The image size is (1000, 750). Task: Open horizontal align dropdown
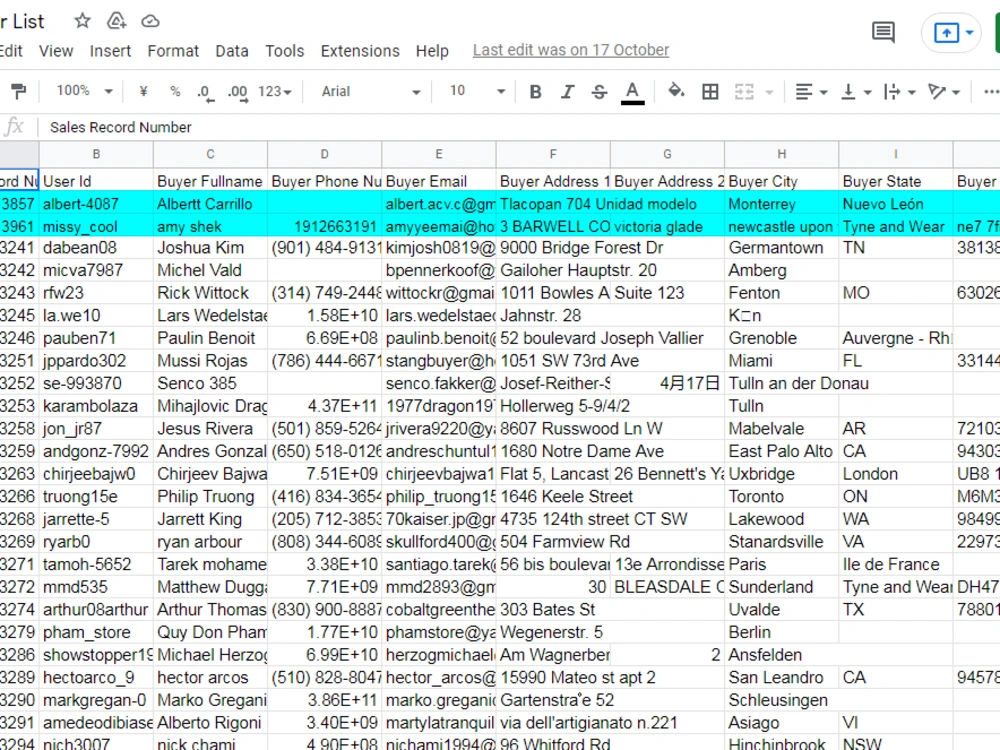811,92
